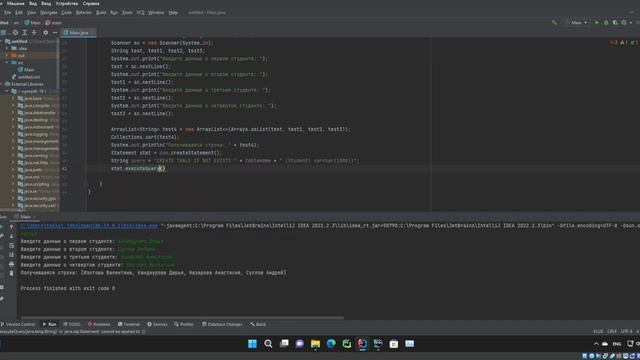Select java.logging module row

29,134
